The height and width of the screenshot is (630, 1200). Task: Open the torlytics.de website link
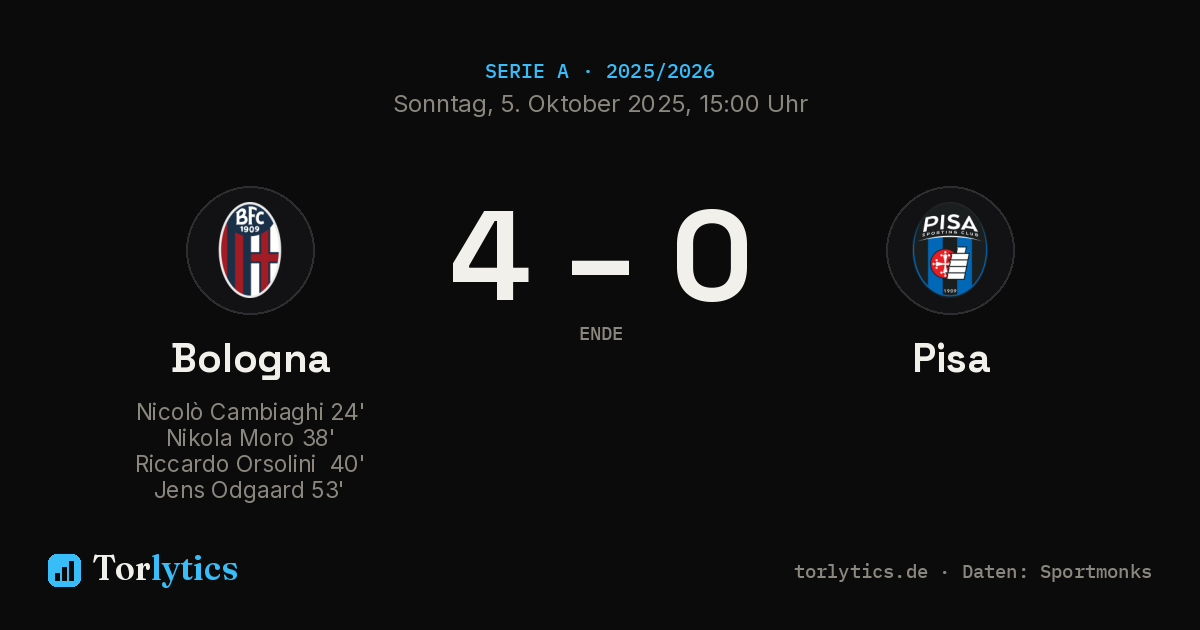(x=861, y=572)
